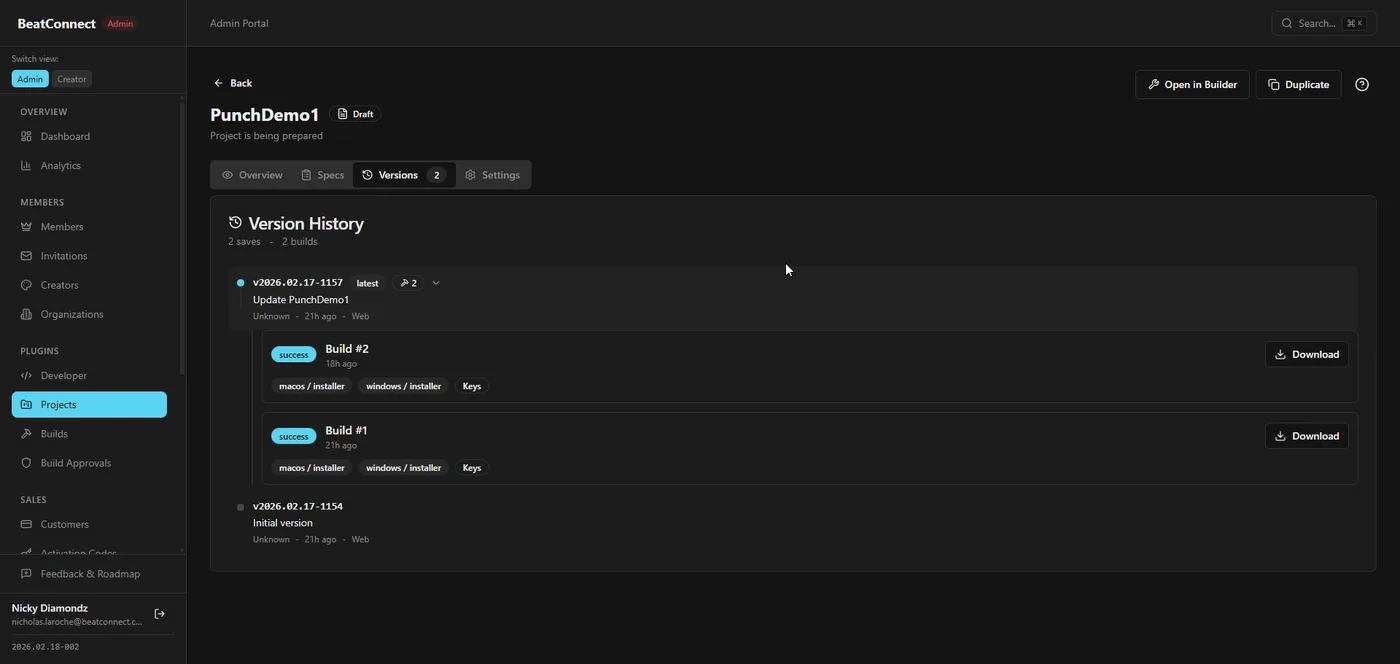Click the Open in Builder button
1400x664 pixels.
click(x=1193, y=82)
